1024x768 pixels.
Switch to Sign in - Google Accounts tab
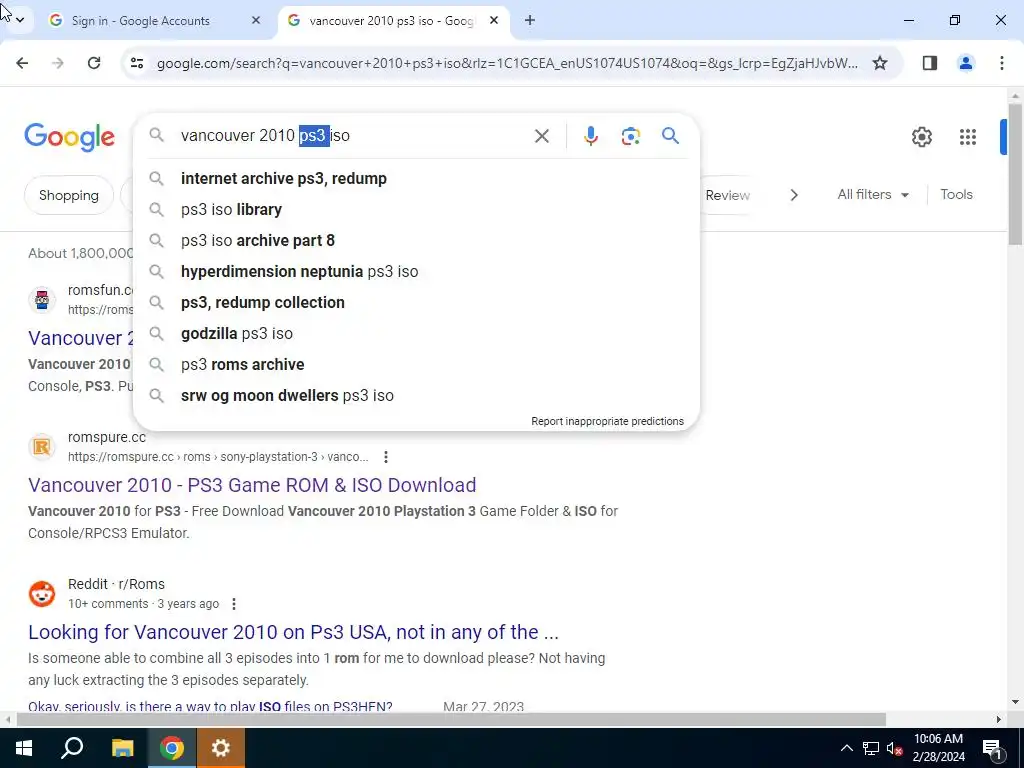(154, 20)
